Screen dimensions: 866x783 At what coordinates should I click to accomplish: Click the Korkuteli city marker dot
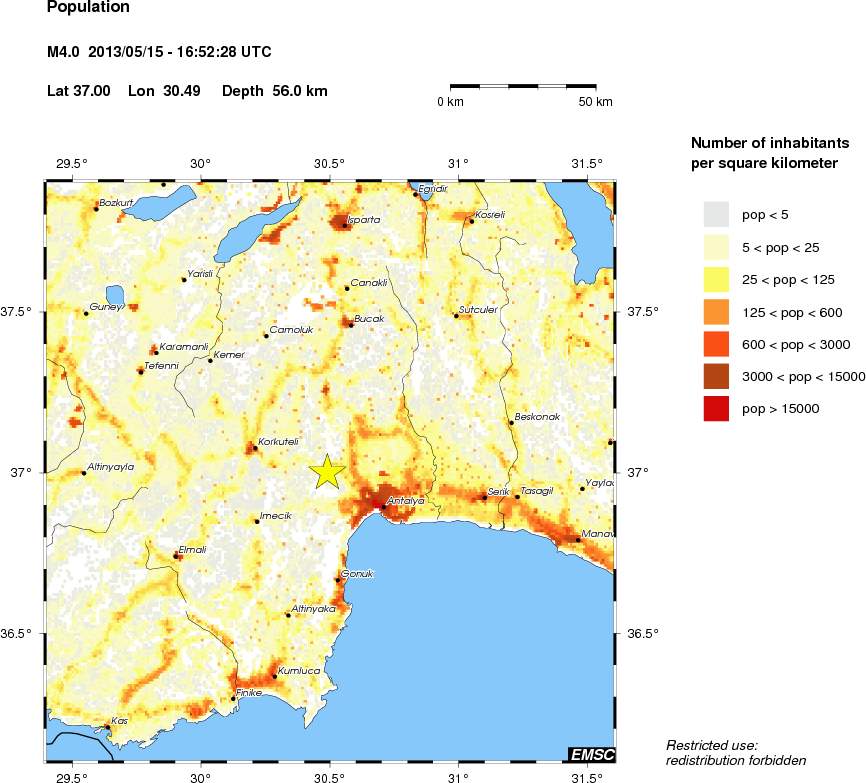(x=255, y=447)
